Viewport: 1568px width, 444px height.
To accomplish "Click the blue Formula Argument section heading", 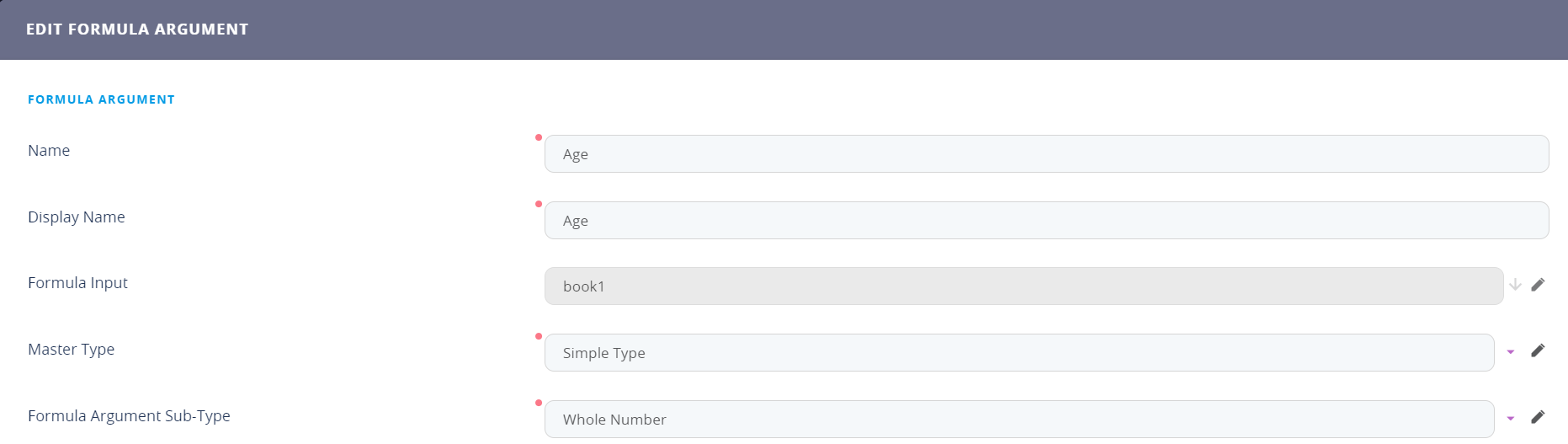I will pos(101,99).
